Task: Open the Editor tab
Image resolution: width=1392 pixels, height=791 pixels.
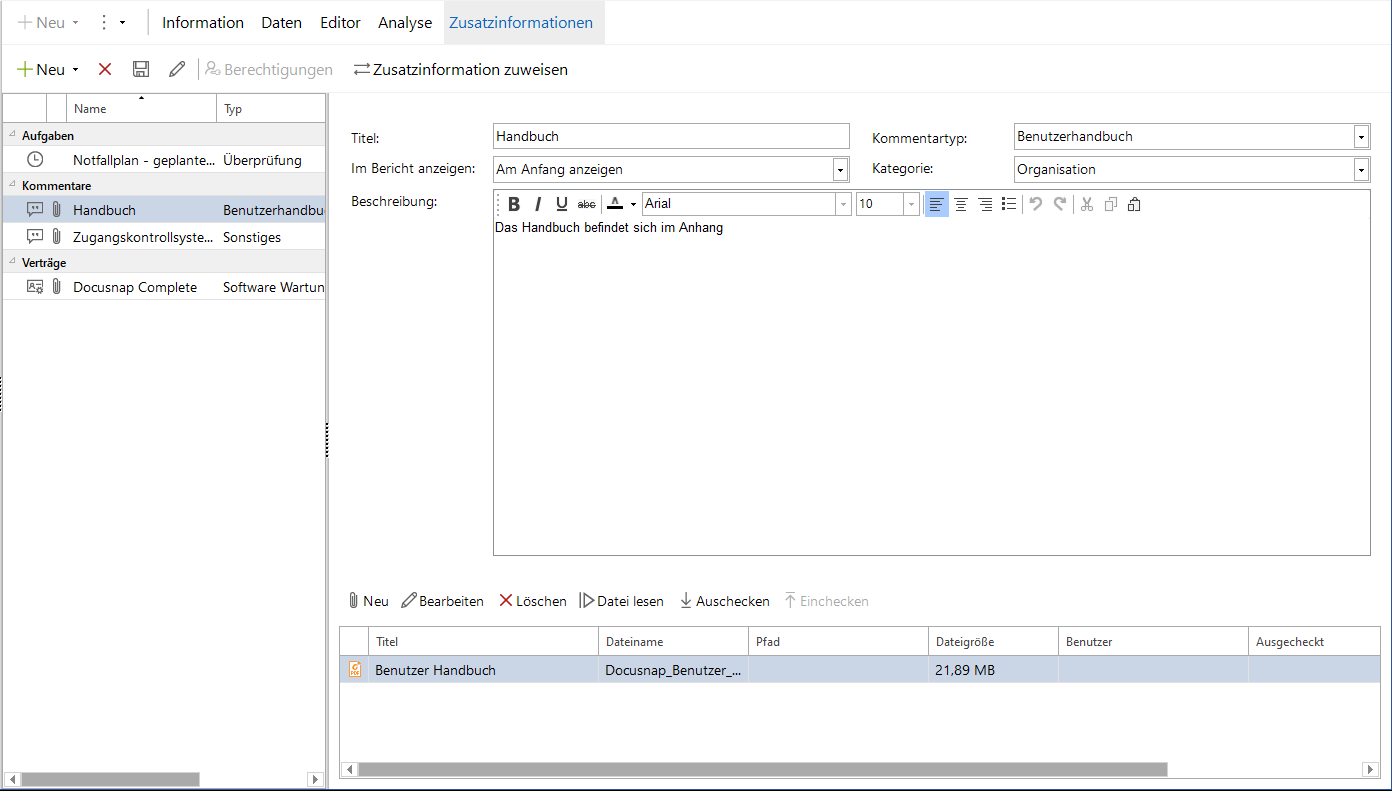Action: coord(340,22)
